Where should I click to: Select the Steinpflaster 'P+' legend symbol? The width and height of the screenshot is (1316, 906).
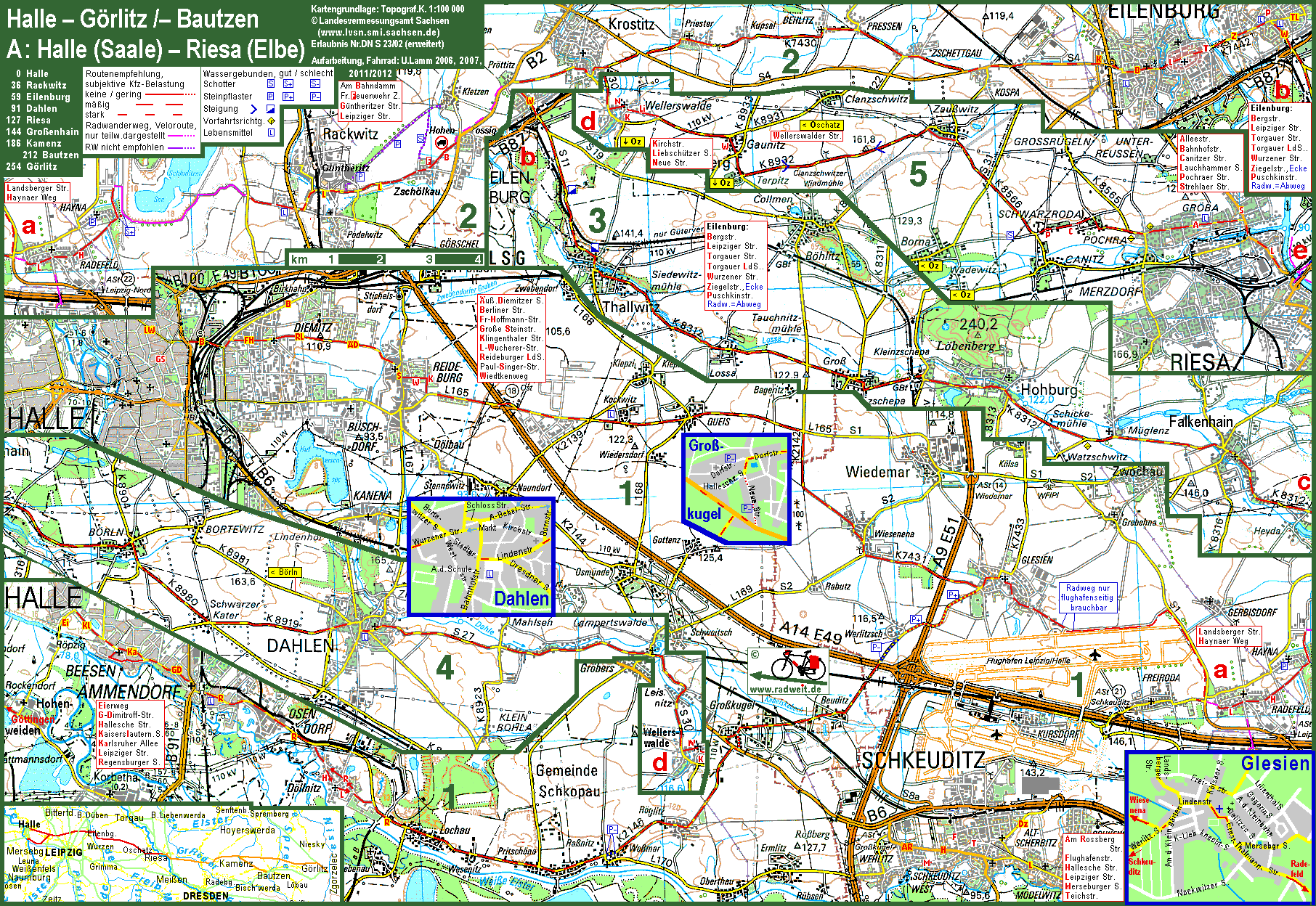288,97
